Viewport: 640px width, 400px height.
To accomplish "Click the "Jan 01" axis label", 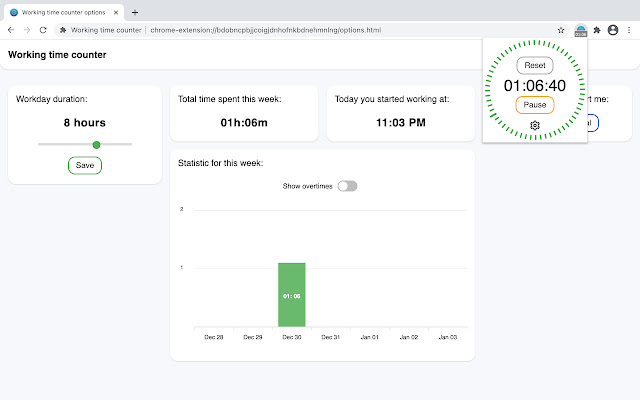I will coord(370,337).
